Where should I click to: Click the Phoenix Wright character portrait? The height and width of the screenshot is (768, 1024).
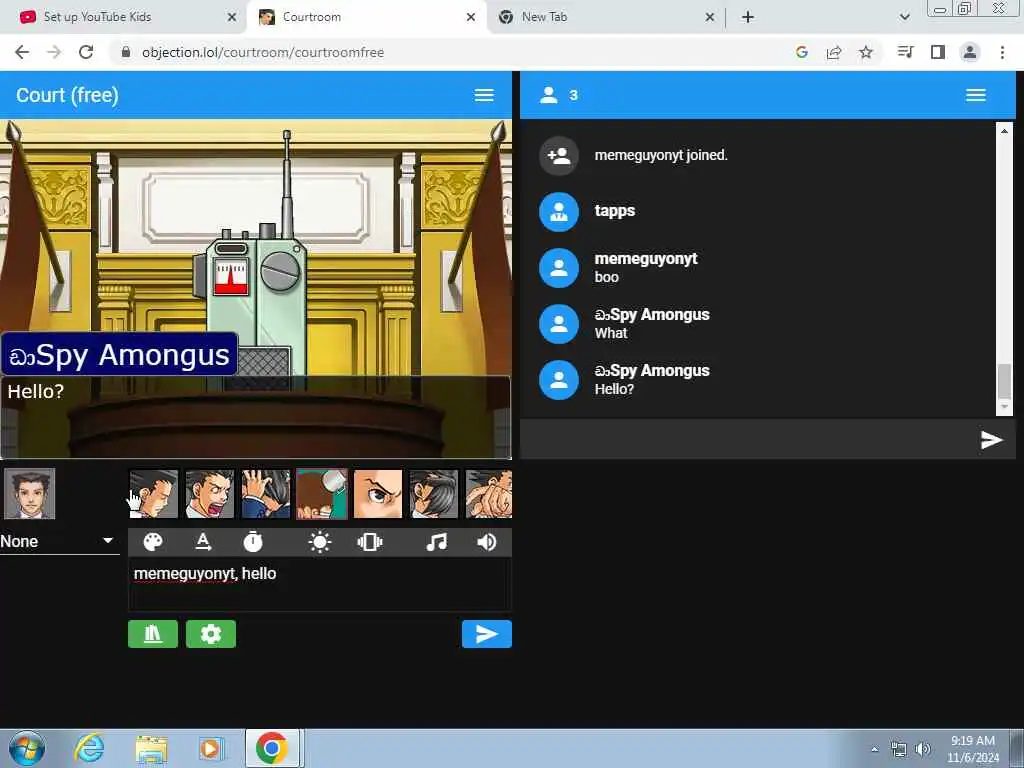(x=29, y=494)
